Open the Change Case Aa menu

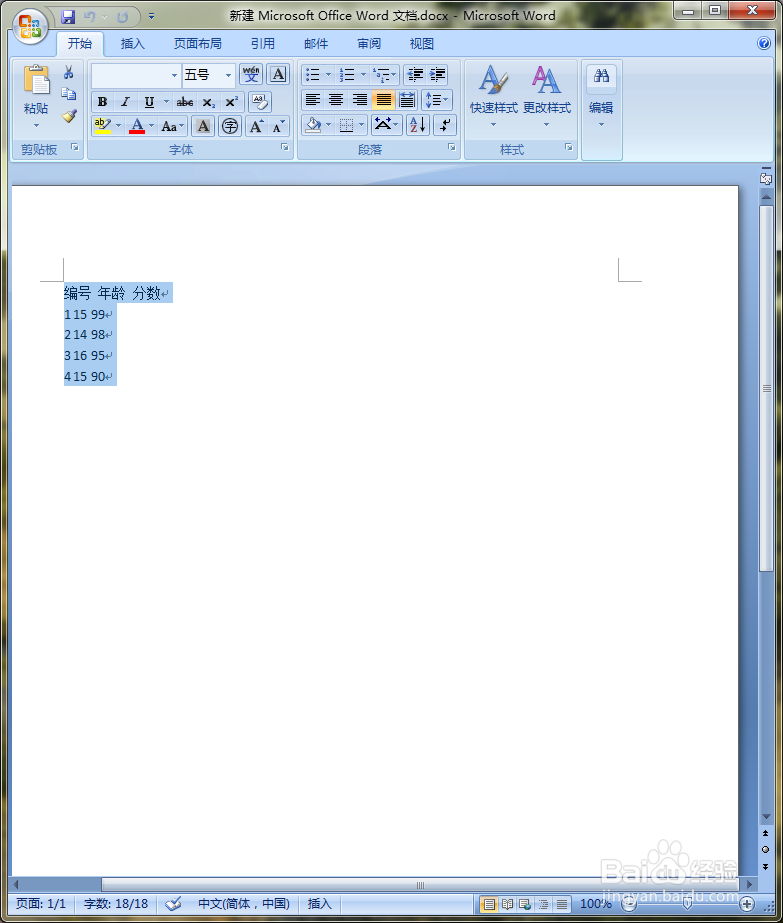click(x=172, y=126)
